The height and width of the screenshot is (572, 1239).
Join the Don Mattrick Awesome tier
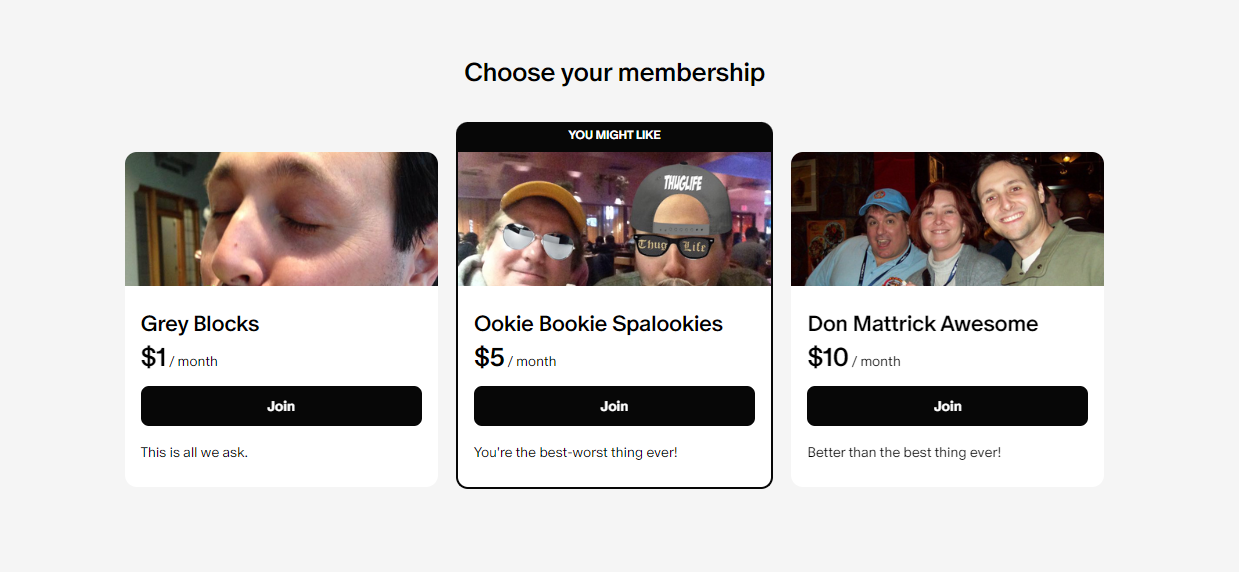click(947, 406)
